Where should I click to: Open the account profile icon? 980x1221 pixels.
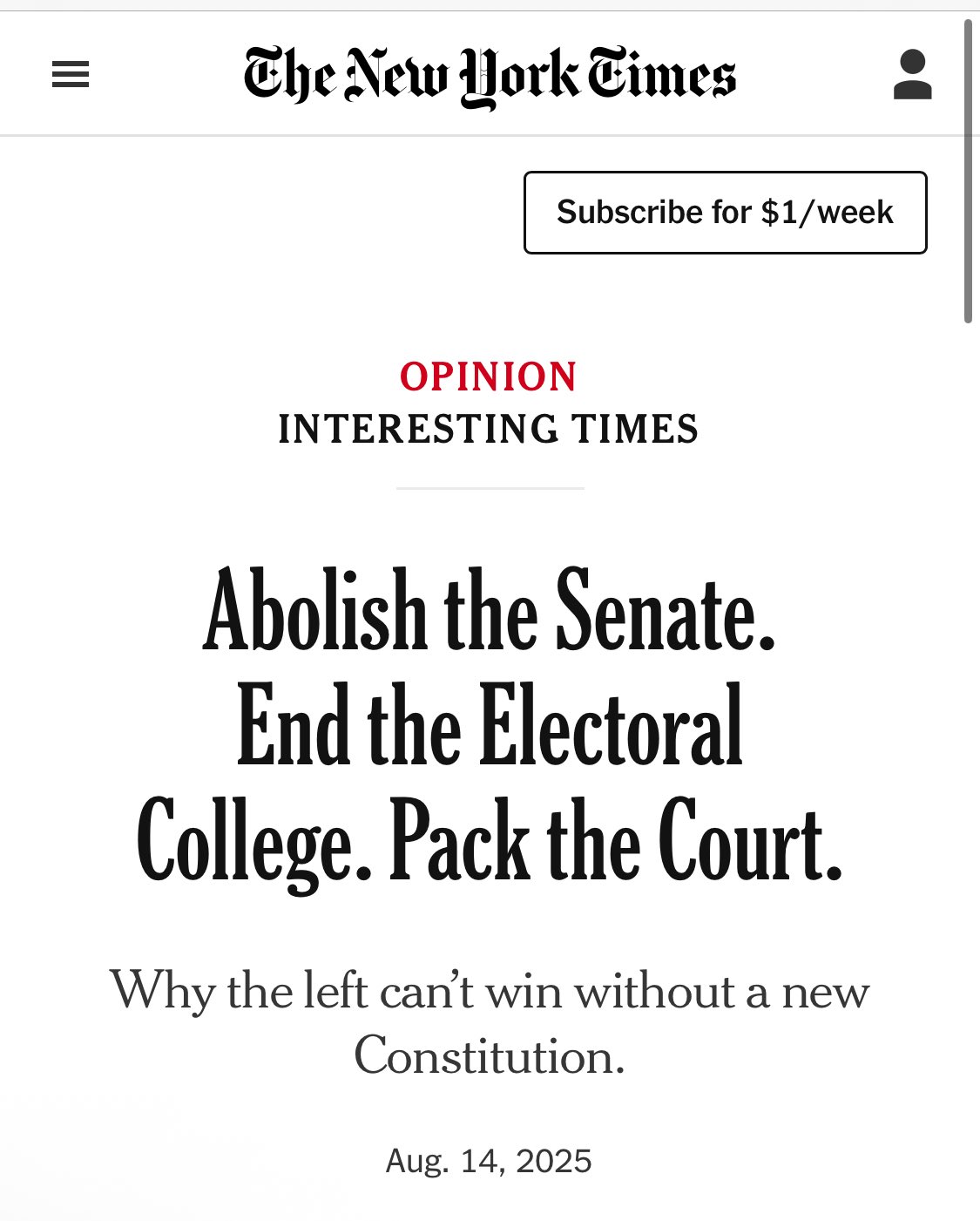912,75
